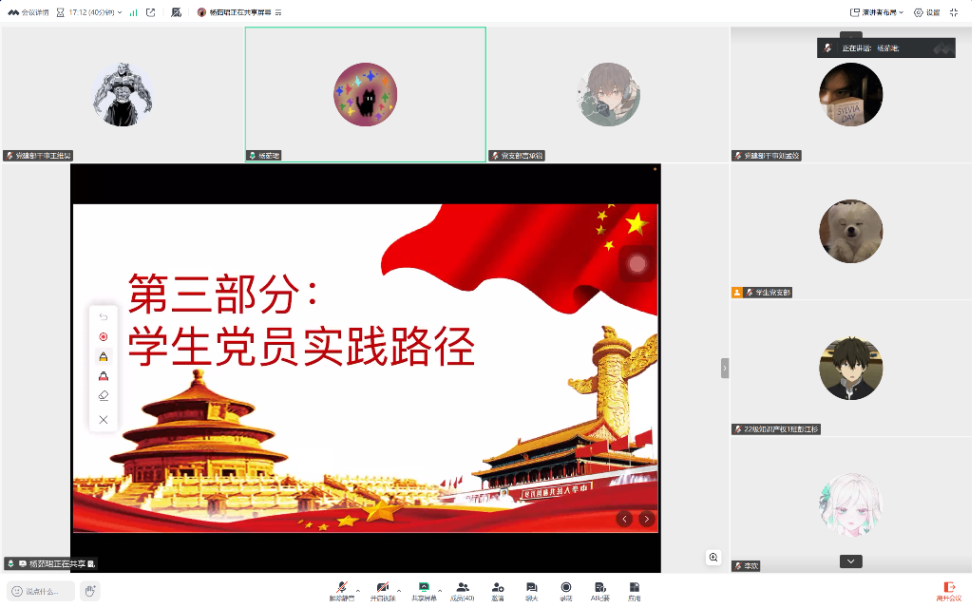The height and width of the screenshot is (608, 972).
Task: Click the chat message input field
Action: pos(45,590)
